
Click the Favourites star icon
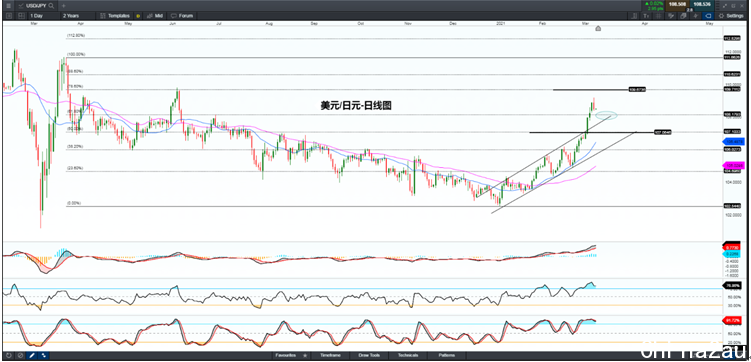click(x=305, y=355)
